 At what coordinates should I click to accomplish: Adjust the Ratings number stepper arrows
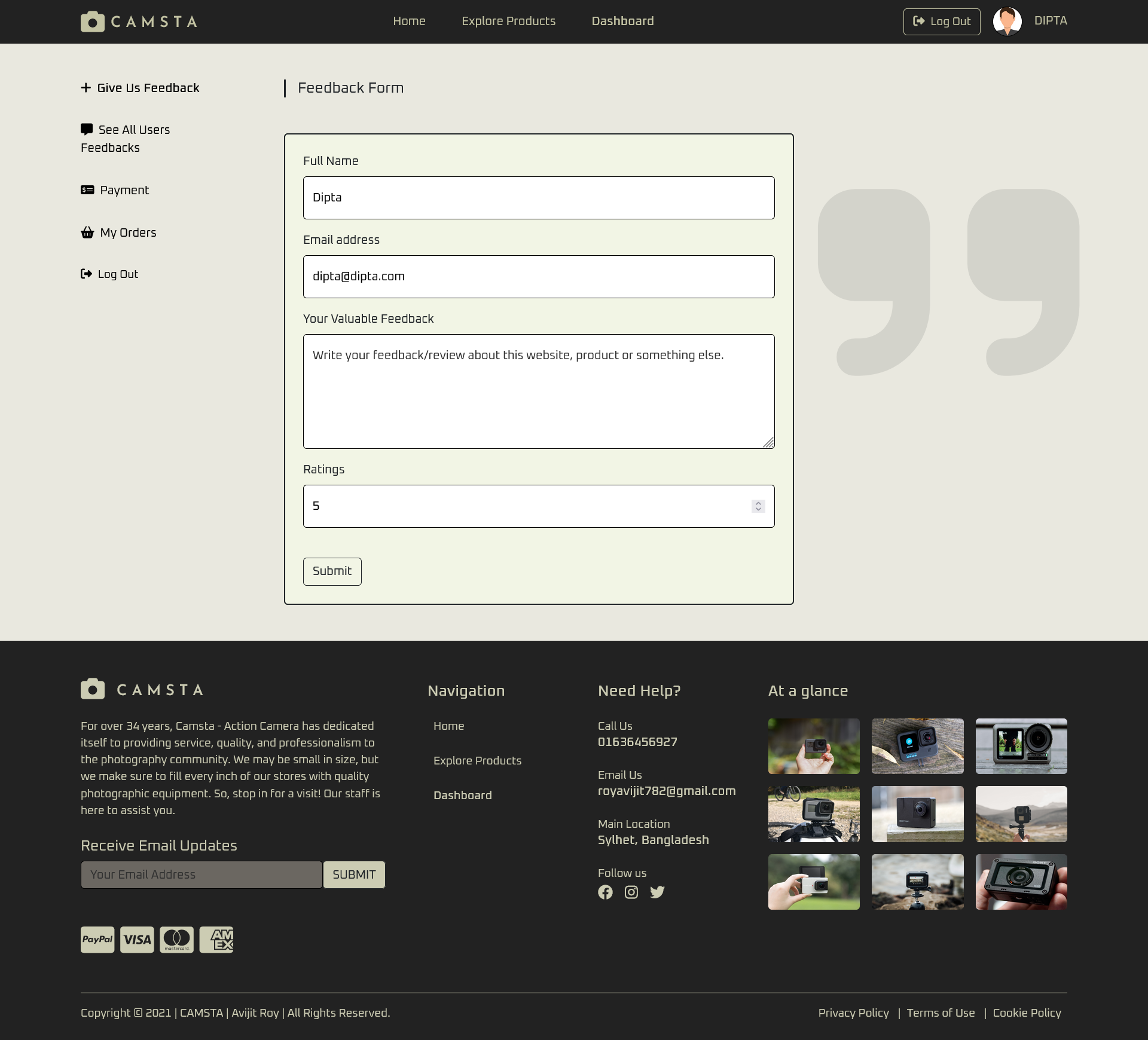(758, 506)
